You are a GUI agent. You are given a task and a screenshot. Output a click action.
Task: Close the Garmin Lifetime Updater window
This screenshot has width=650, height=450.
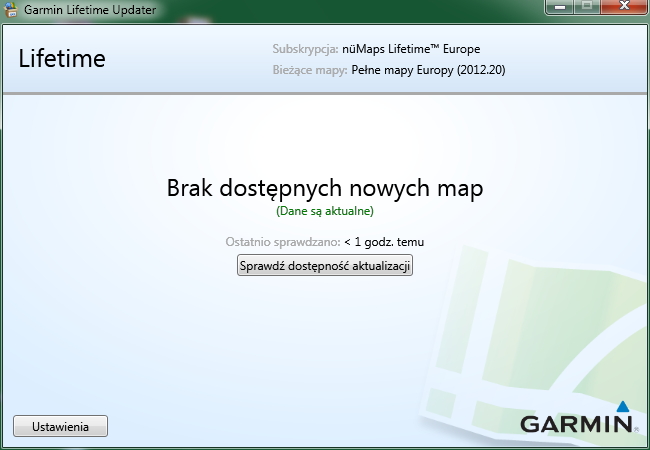pos(624,7)
